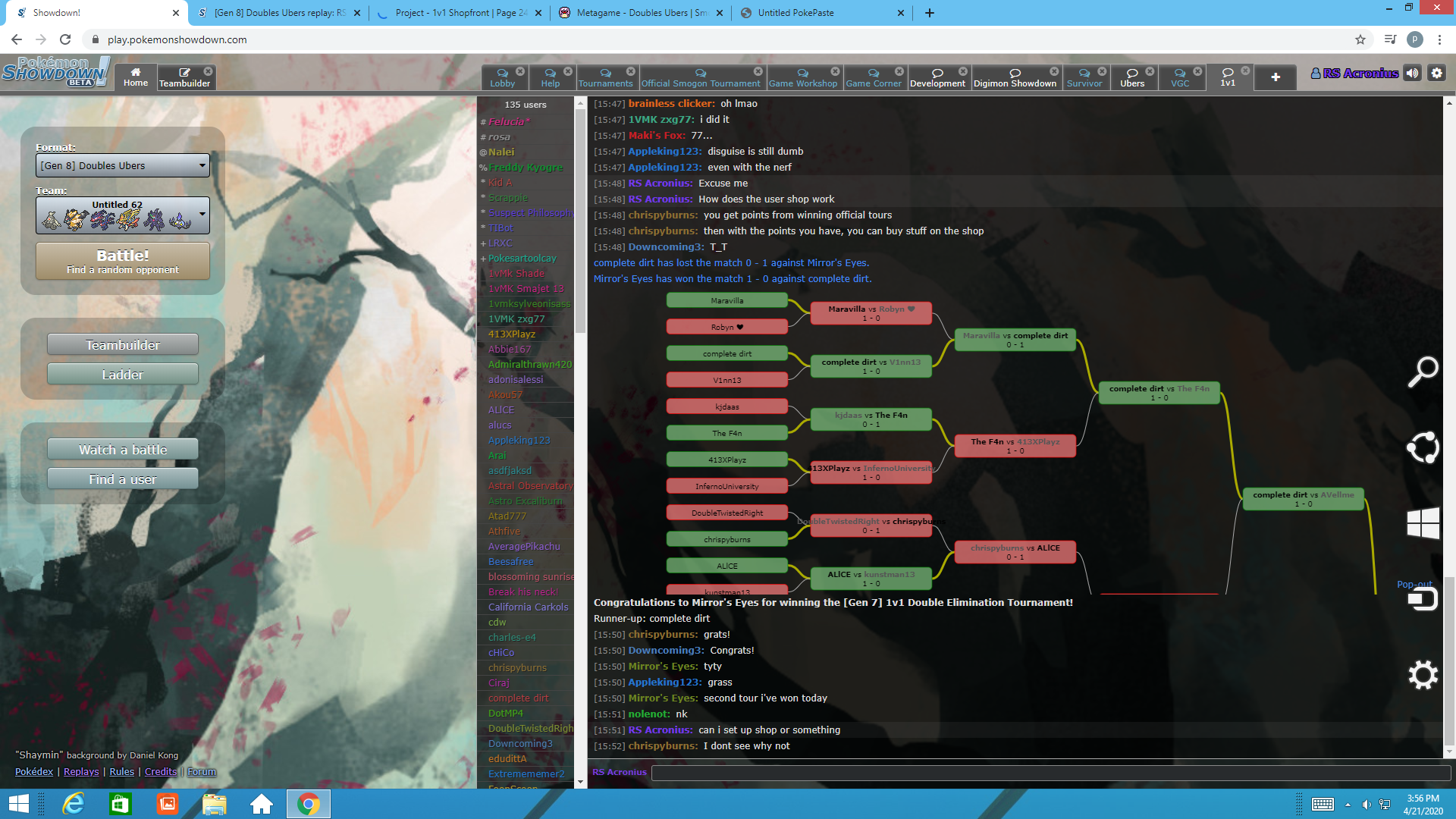
Task: Open the Replays link at bottom left
Action: (81, 771)
